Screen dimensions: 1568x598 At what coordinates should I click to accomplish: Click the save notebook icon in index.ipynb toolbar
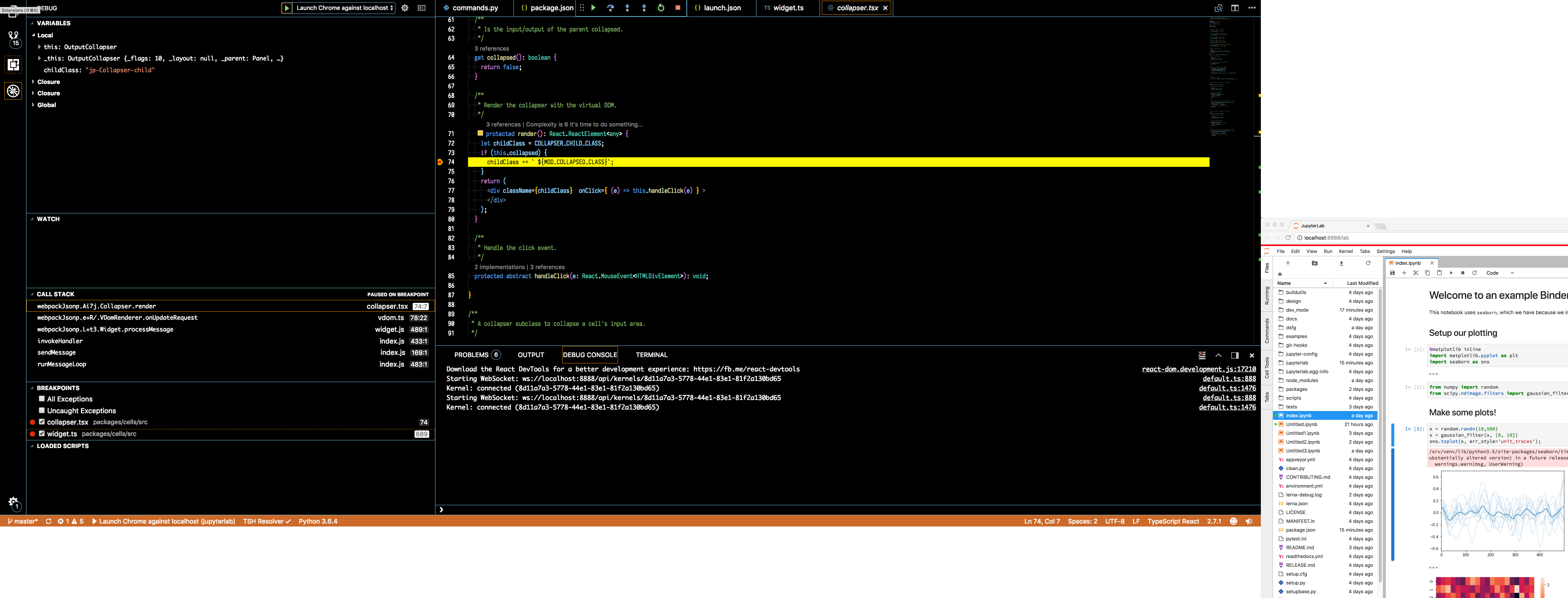point(1393,273)
